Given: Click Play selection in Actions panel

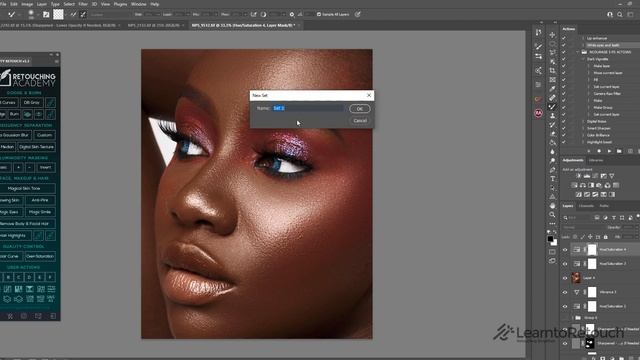Looking at the screenshot, I should pos(609,151).
